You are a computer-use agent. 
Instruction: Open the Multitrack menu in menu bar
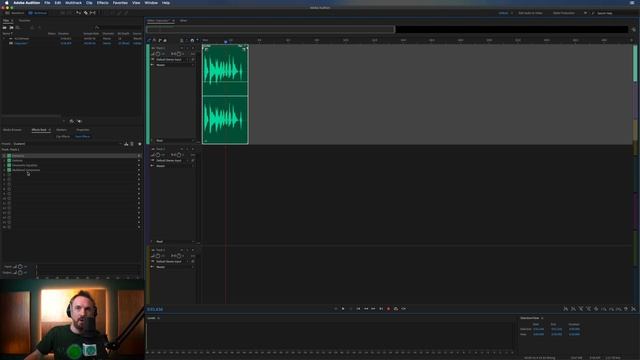pyautogui.click(x=73, y=3)
